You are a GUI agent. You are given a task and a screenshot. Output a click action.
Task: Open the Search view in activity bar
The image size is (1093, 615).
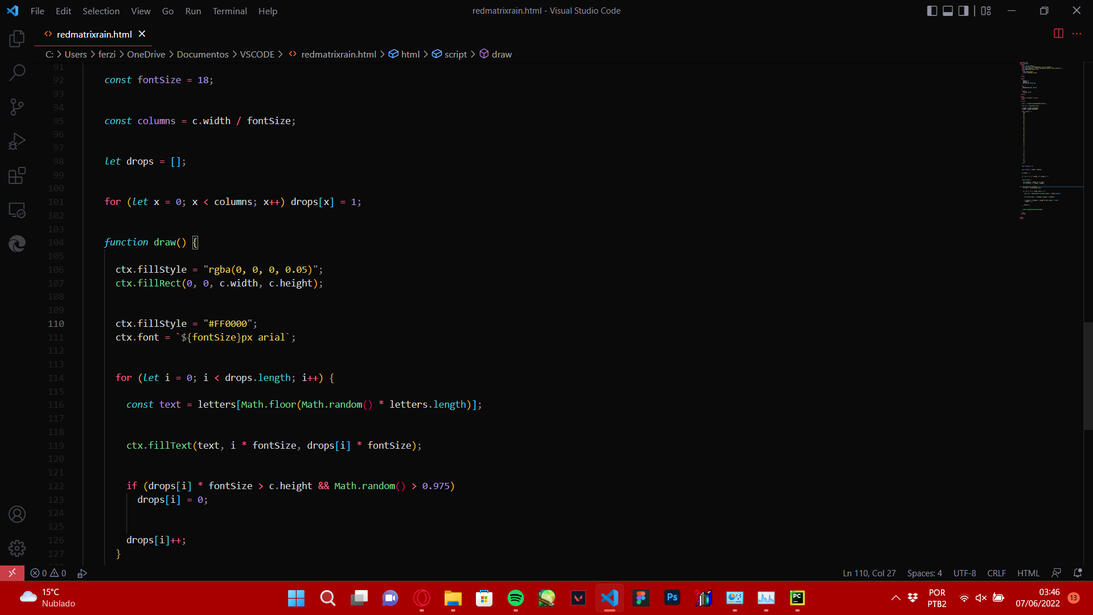(17, 73)
